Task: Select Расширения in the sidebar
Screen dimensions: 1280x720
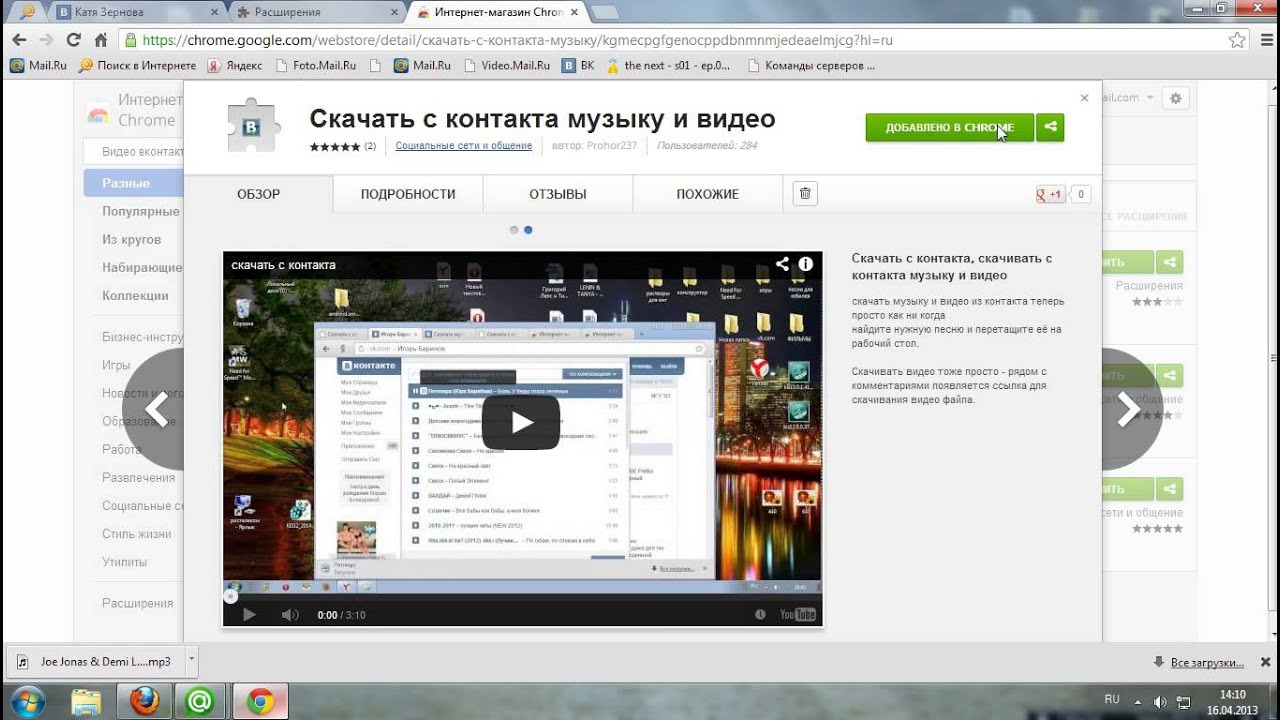Action: click(x=137, y=603)
